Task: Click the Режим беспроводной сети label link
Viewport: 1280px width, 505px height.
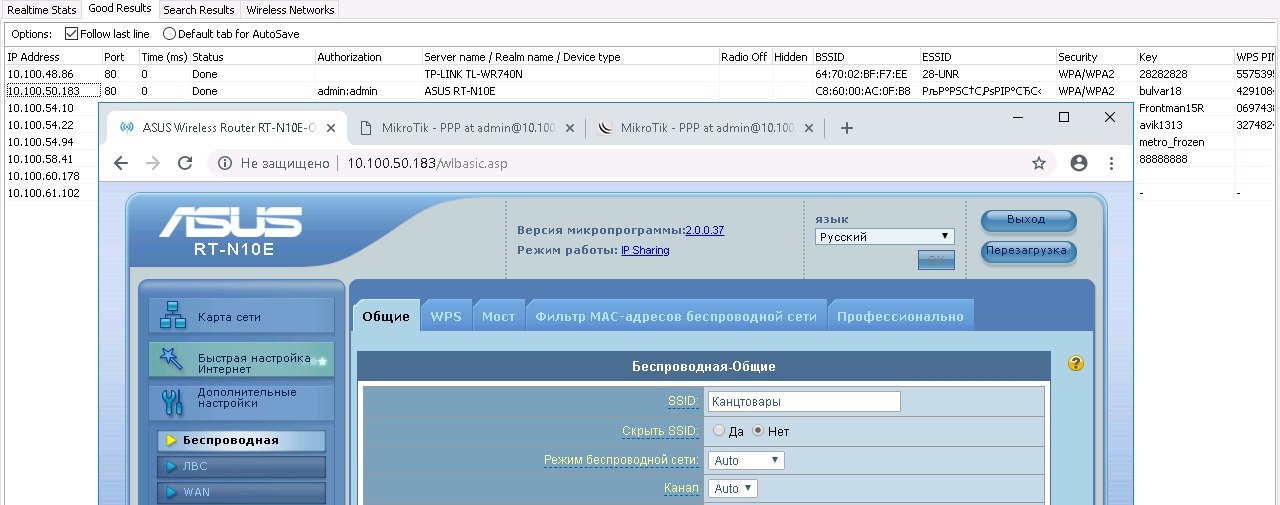Action: [x=621, y=460]
